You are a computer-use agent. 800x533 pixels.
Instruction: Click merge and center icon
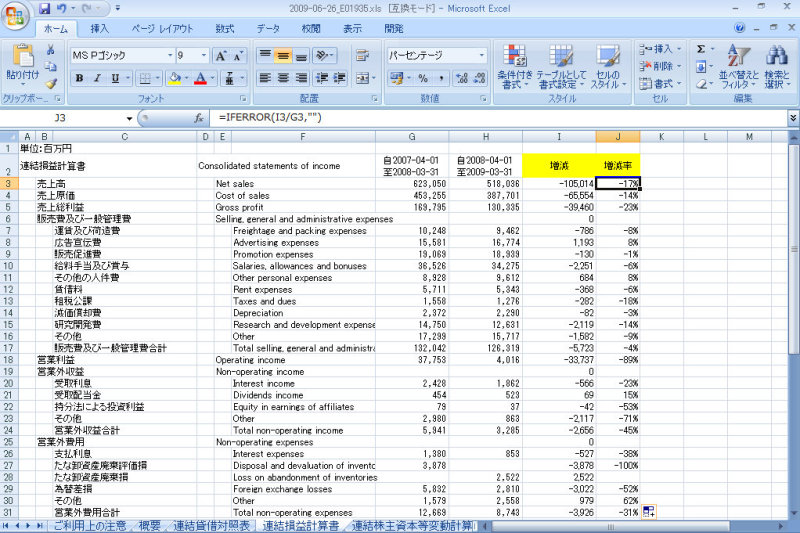(x=362, y=78)
